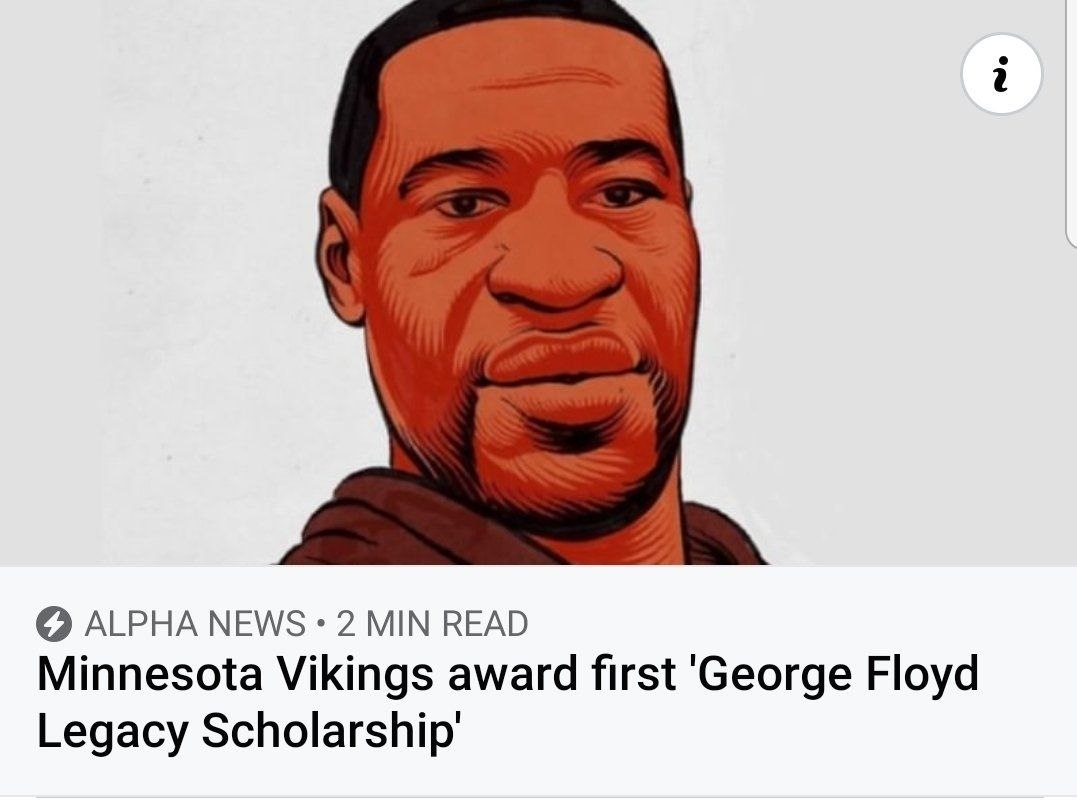The image size is (1077, 808).
Task: Tap the word 'NEWS' in the source line
Action: (x=256, y=624)
